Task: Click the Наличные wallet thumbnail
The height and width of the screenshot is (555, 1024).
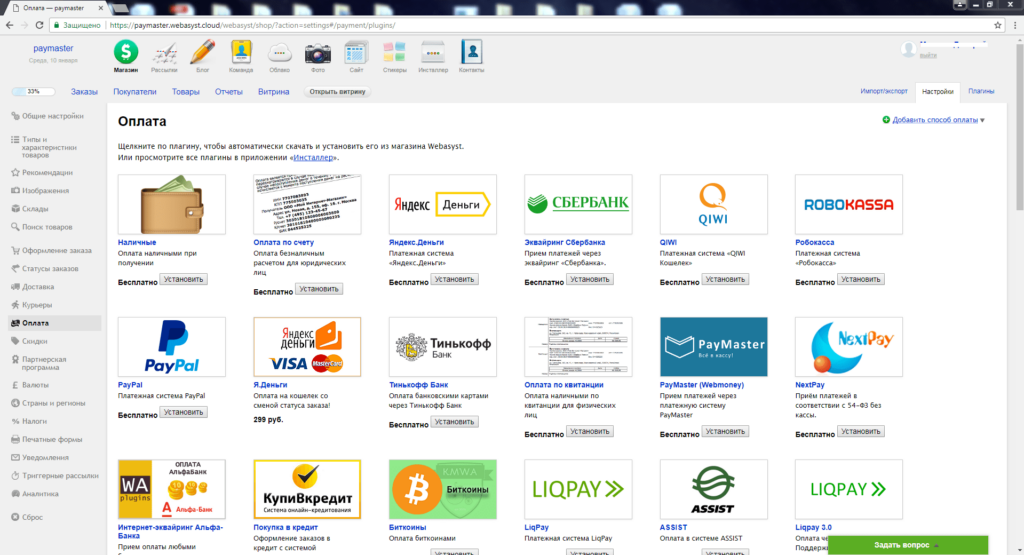Action: click(172, 204)
